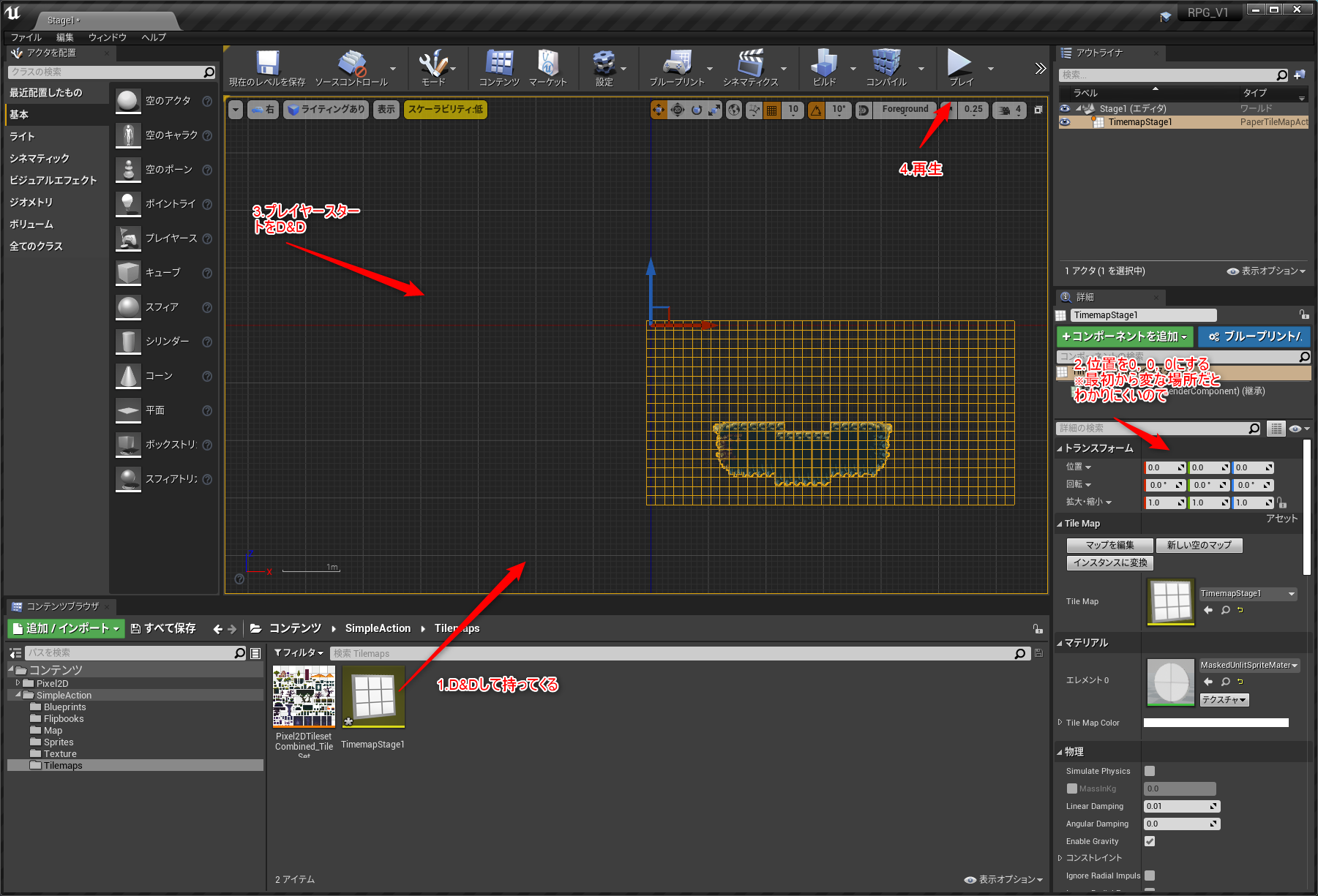This screenshot has height=896, width=1318.
Task: Reset the Tile Map property to default
Action: [x=1240, y=610]
